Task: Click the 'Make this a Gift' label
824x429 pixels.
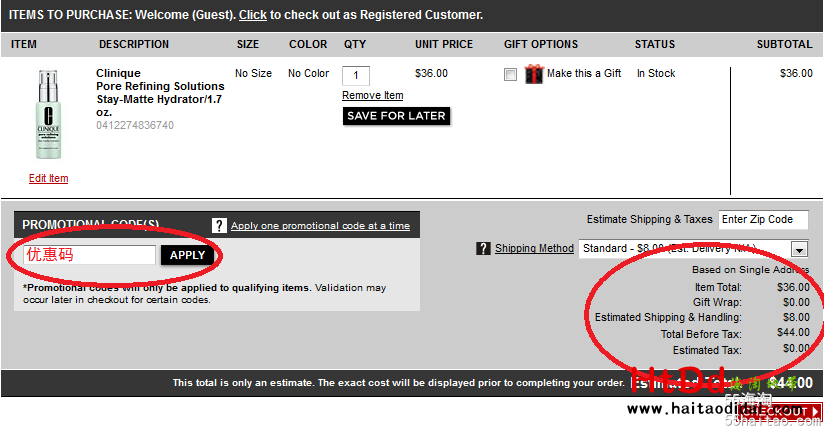Action: [x=584, y=74]
